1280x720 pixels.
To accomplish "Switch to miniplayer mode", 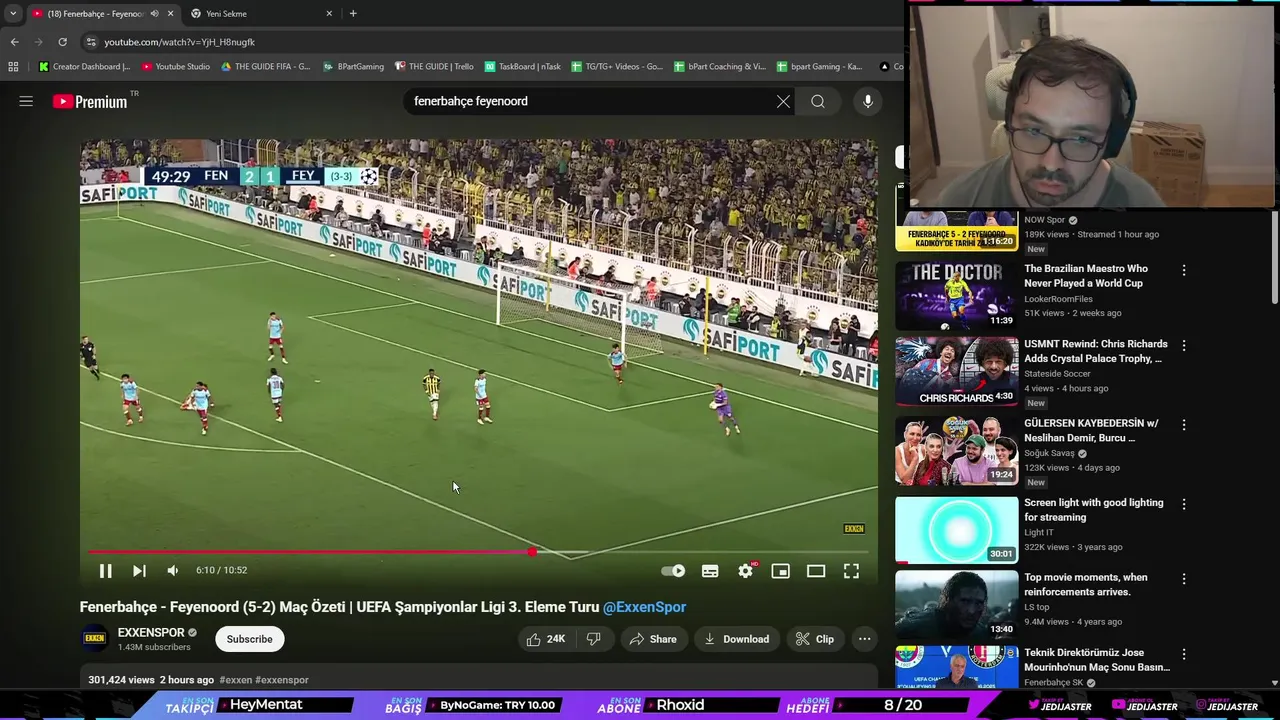I will pyautogui.click(x=781, y=571).
